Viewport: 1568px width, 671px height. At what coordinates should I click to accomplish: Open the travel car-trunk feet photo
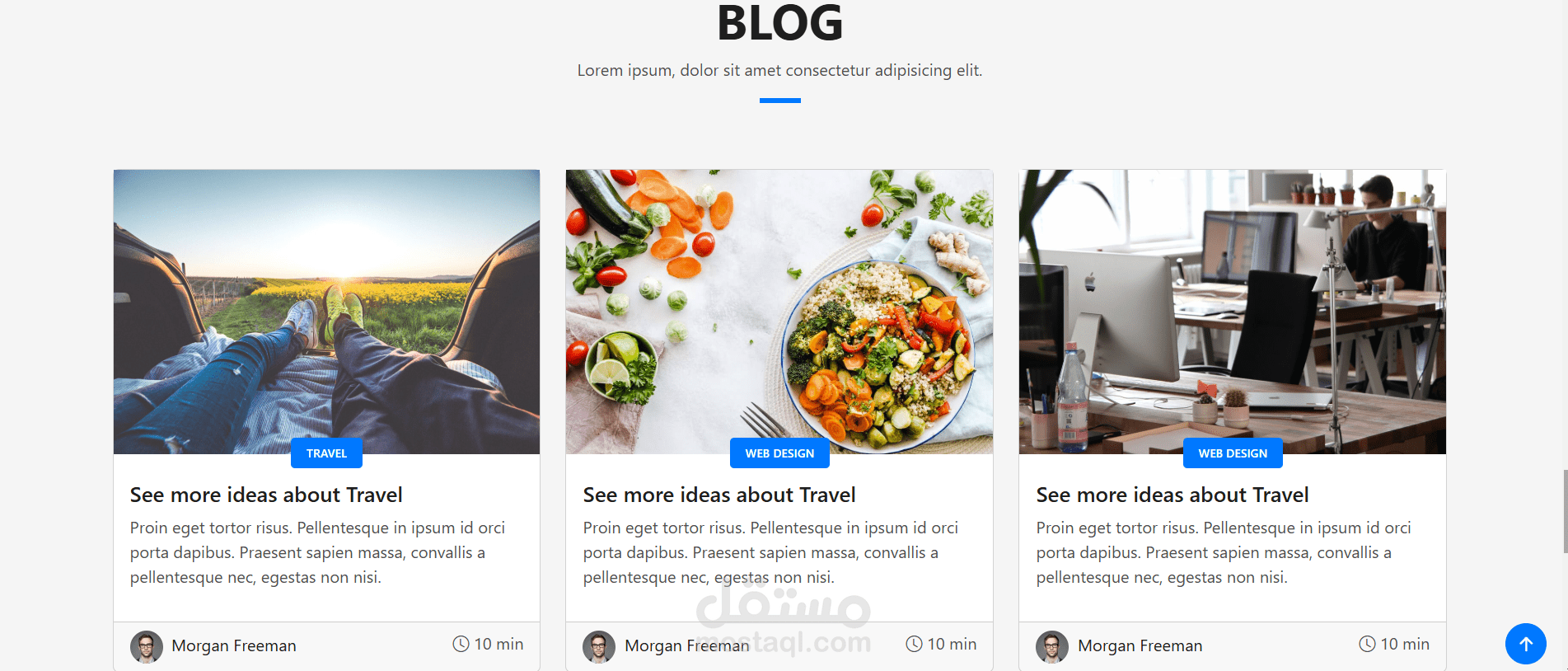pos(326,312)
